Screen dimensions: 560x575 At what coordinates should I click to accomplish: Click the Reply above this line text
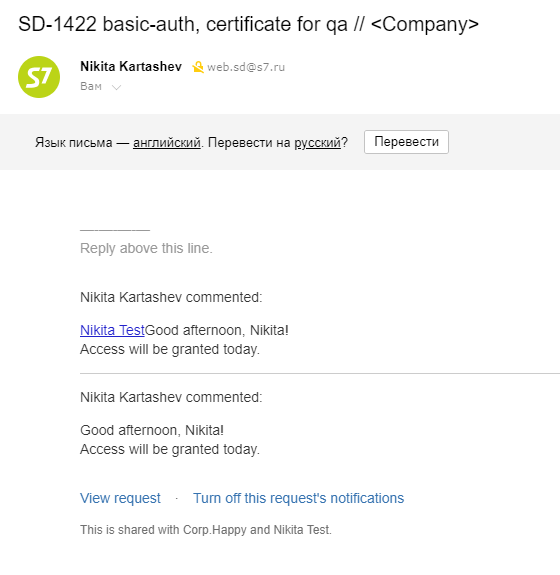146,248
